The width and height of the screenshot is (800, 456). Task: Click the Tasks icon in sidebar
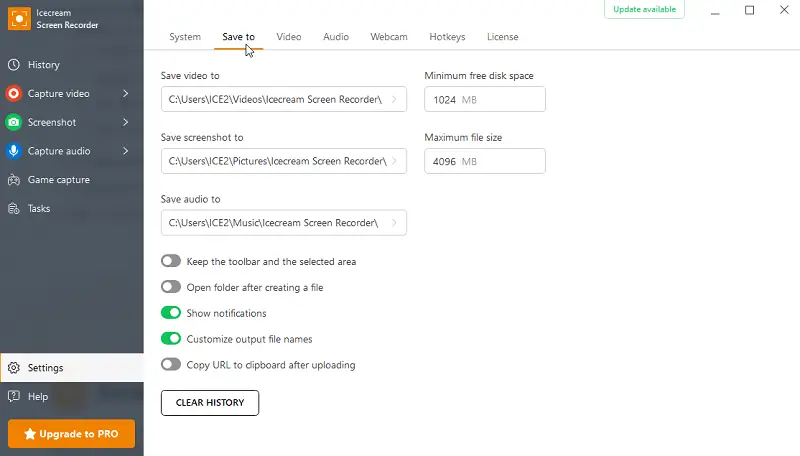pyautogui.click(x=14, y=209)
